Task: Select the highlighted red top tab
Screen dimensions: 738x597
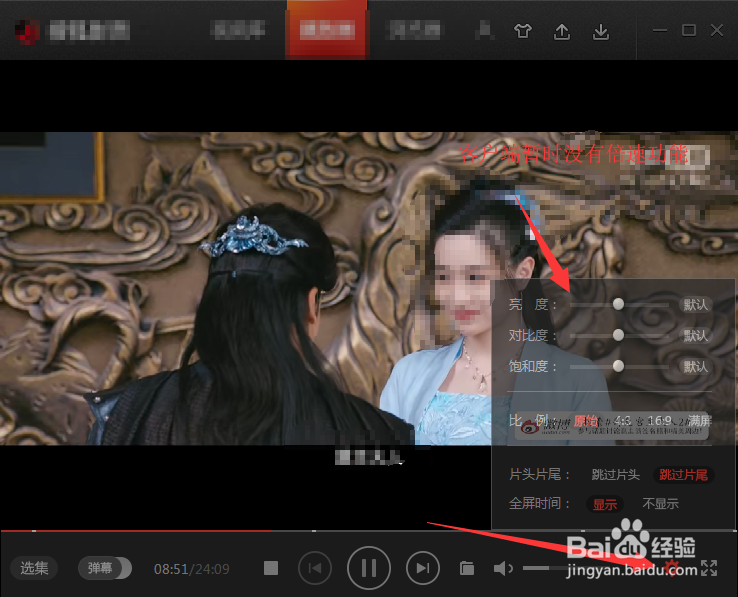Action: [x=327, y=31]
